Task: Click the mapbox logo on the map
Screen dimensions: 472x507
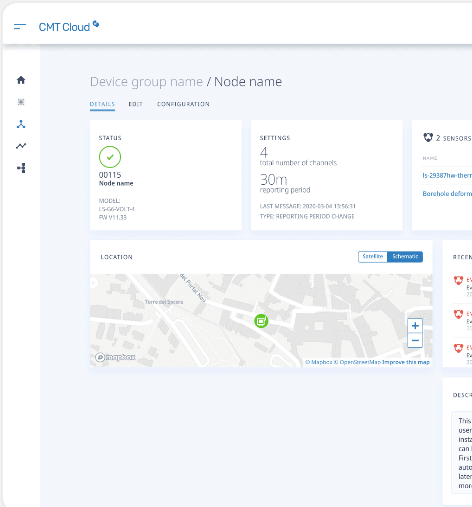Action: 115,357
